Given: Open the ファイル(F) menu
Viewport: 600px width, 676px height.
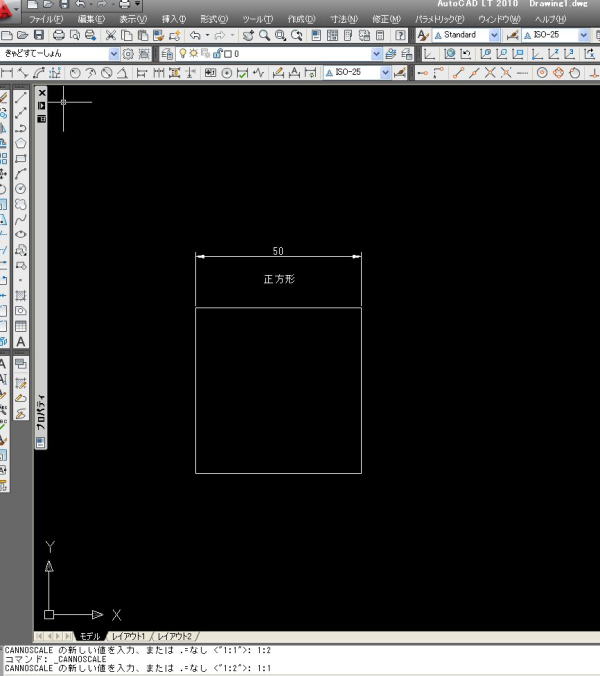Looking at the screenshot, I should 46,19.
